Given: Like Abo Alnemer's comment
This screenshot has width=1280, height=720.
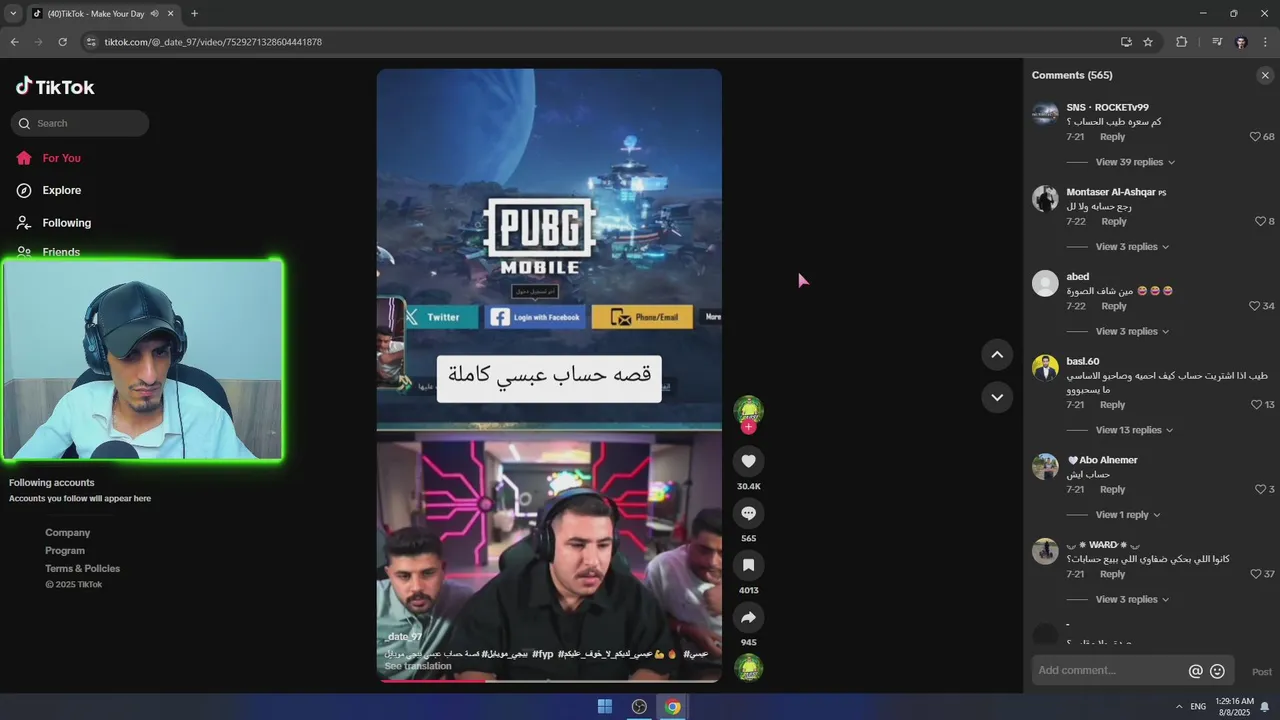Looking at the screenshot, I should (1260, 490).
